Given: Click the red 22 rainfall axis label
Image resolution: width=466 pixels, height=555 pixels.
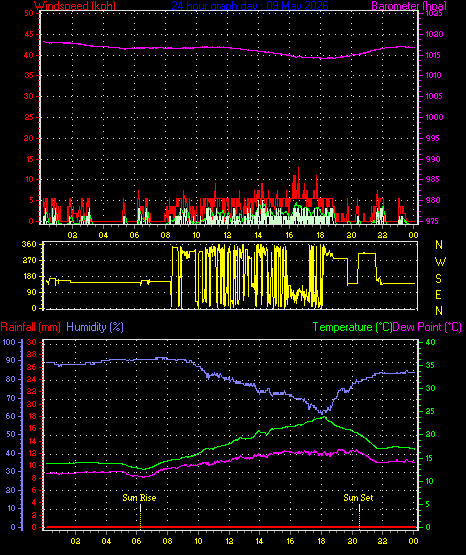Looking at the screenshot, I should pyautogui.click(x=31, y=391).
